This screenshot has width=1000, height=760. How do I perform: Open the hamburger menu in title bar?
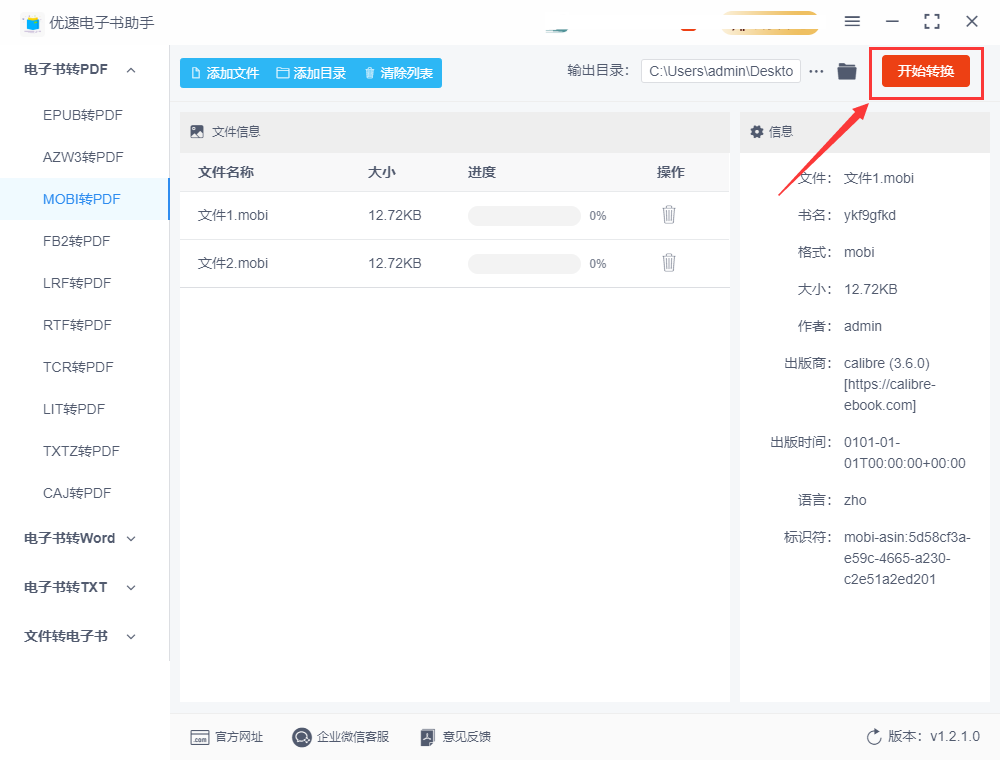pyautogui.click(x=852, y=21)
